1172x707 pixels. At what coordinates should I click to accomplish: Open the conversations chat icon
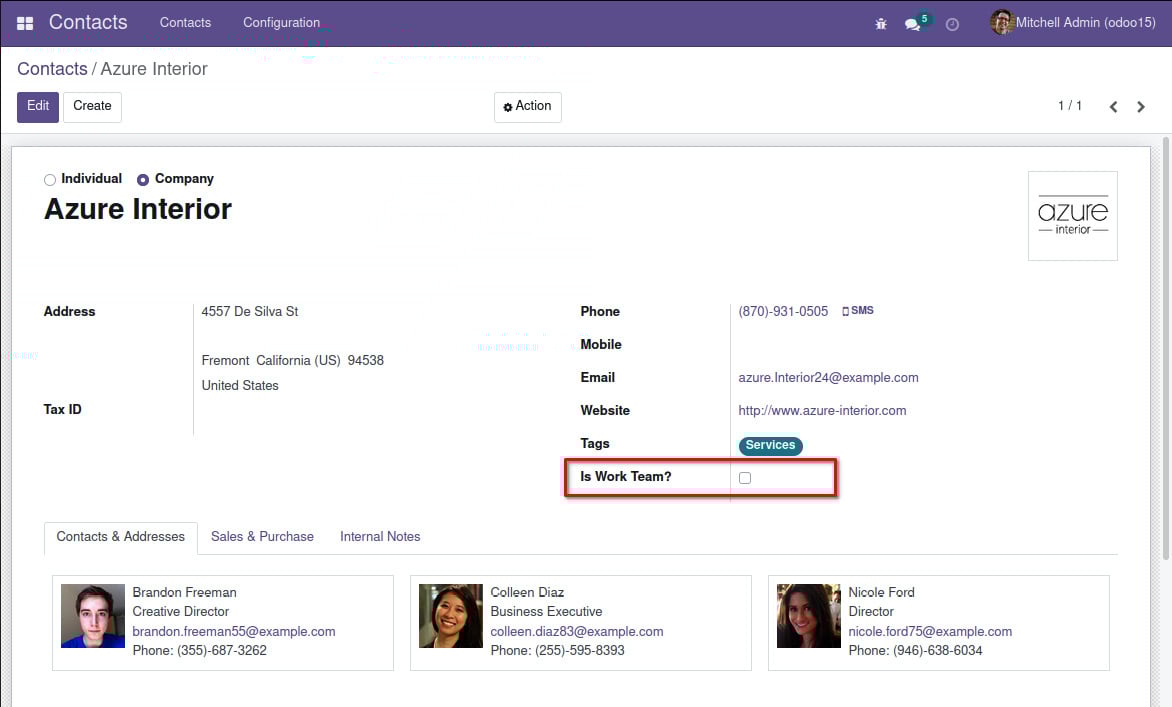click(x=912, y=24)
